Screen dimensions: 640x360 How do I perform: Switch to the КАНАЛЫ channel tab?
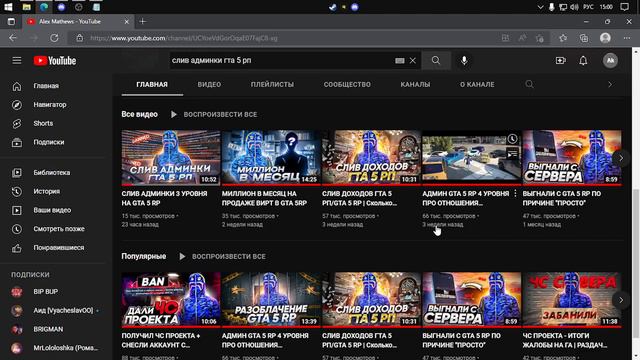click(x=415, y=84)
